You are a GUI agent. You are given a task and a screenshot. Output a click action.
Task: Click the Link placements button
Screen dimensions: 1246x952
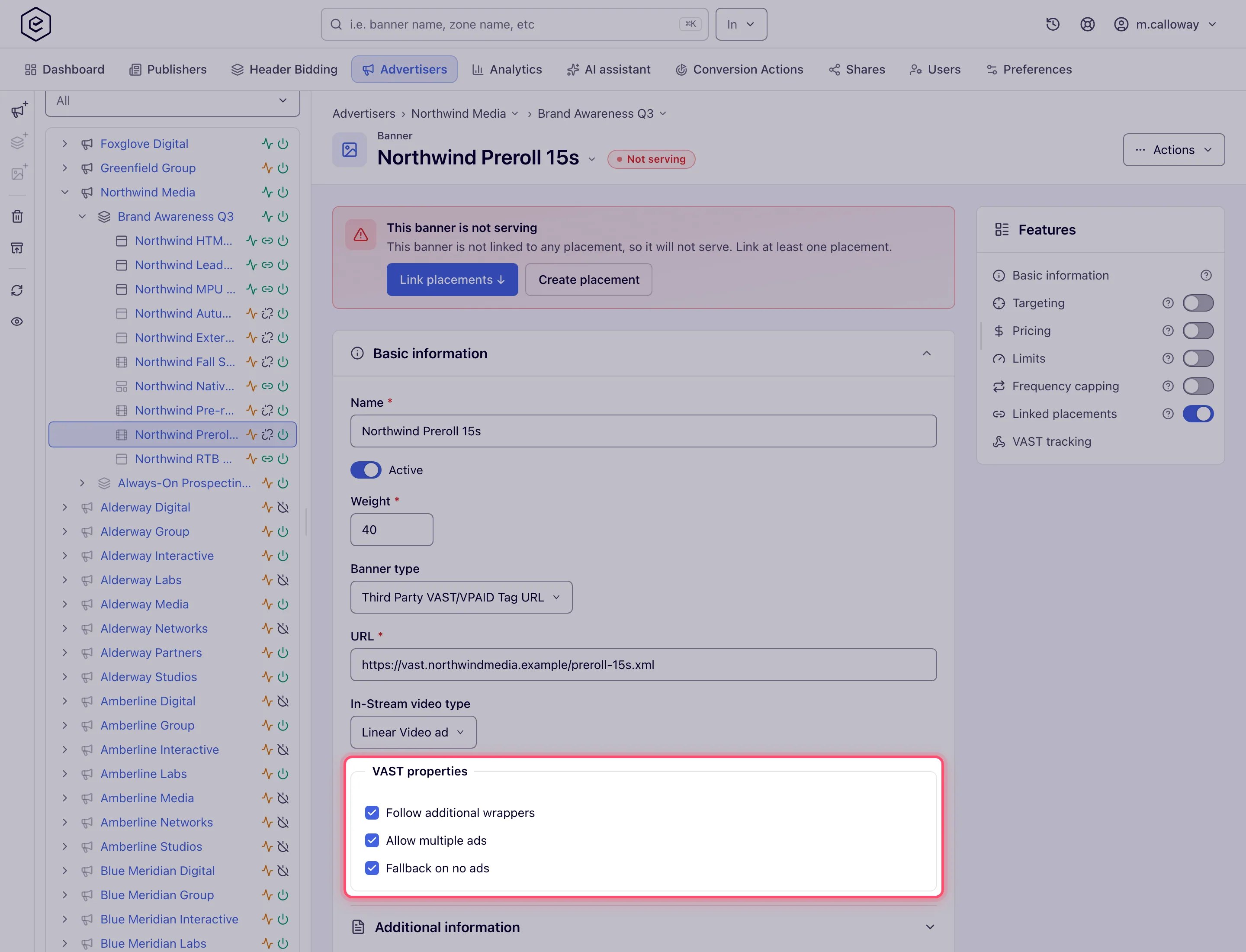[452, 280]
